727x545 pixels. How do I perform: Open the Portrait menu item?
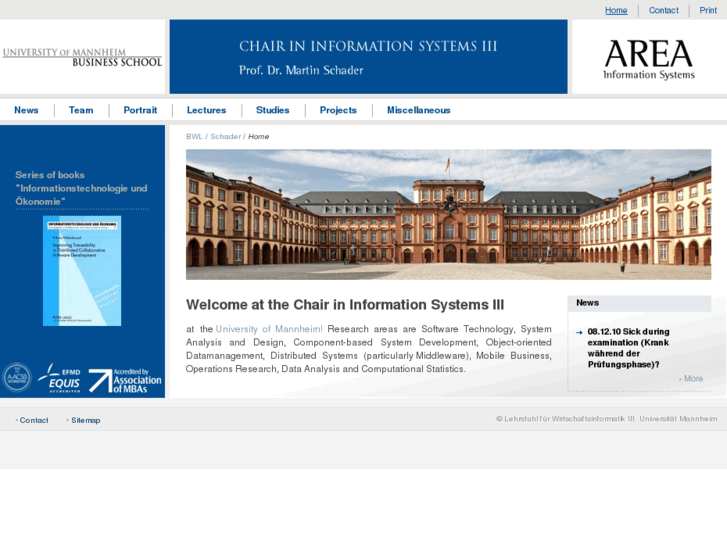click(140, 110)
